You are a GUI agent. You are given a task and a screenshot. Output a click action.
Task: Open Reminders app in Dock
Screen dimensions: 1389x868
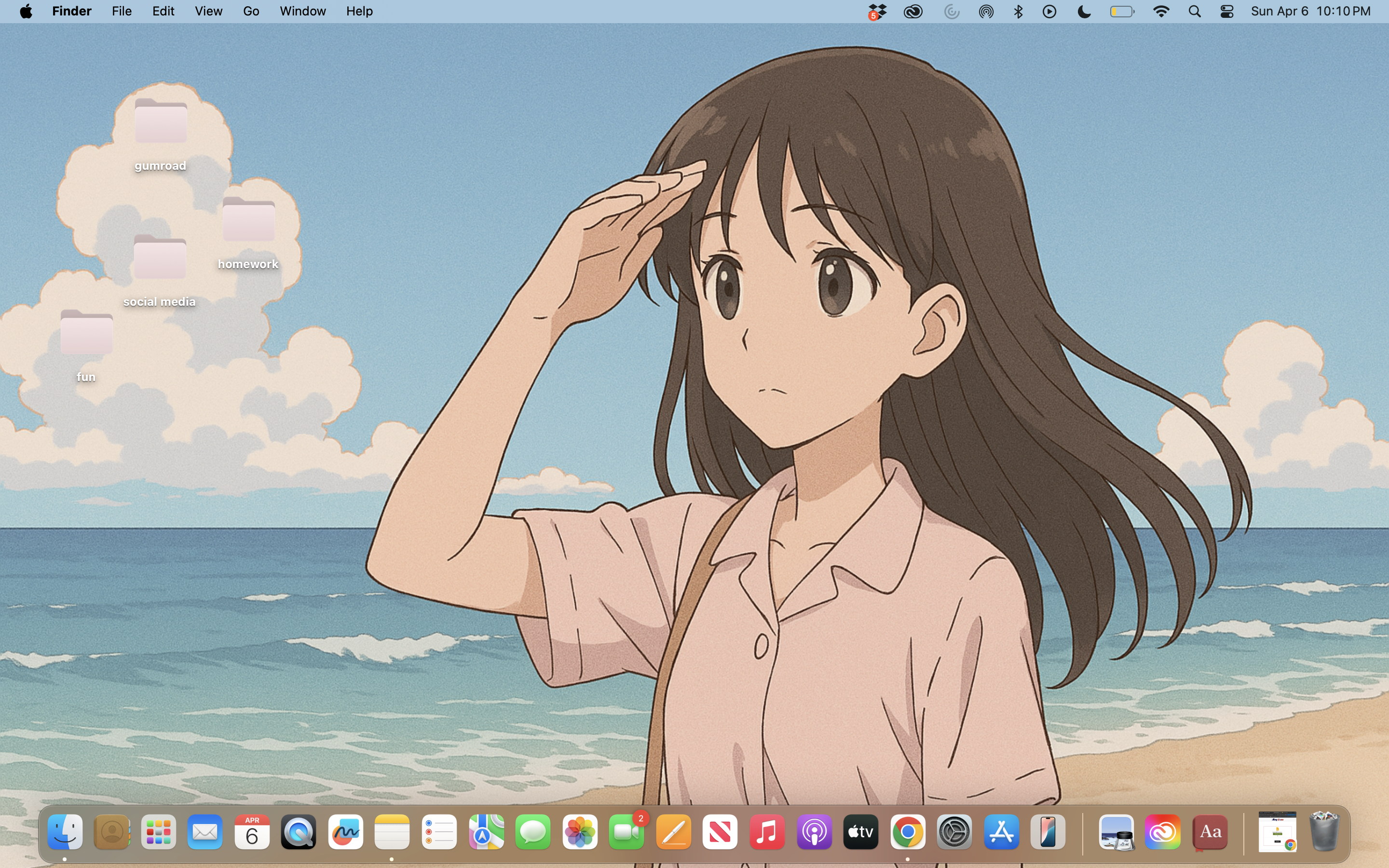pos(439,832)
